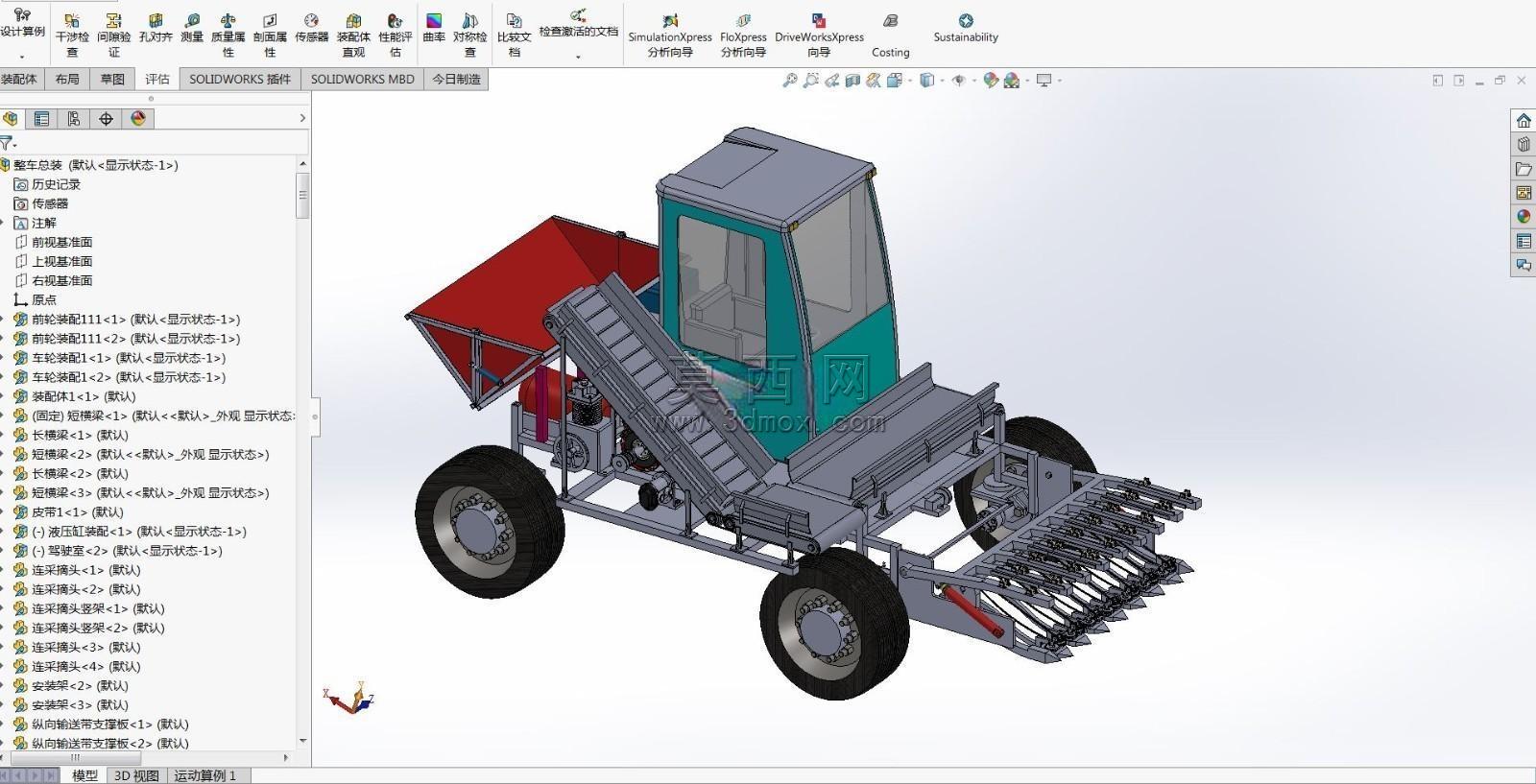The image size is (1536, 784).
Task: Open SolidWorks Resources home task pane
Action: (x=1524, y=120)
